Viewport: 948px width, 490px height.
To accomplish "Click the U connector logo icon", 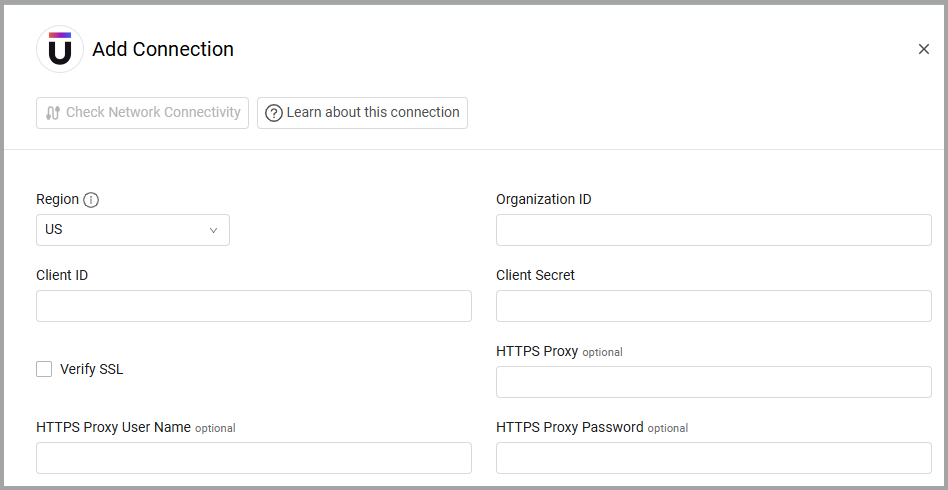I will [x=60, y=49].
